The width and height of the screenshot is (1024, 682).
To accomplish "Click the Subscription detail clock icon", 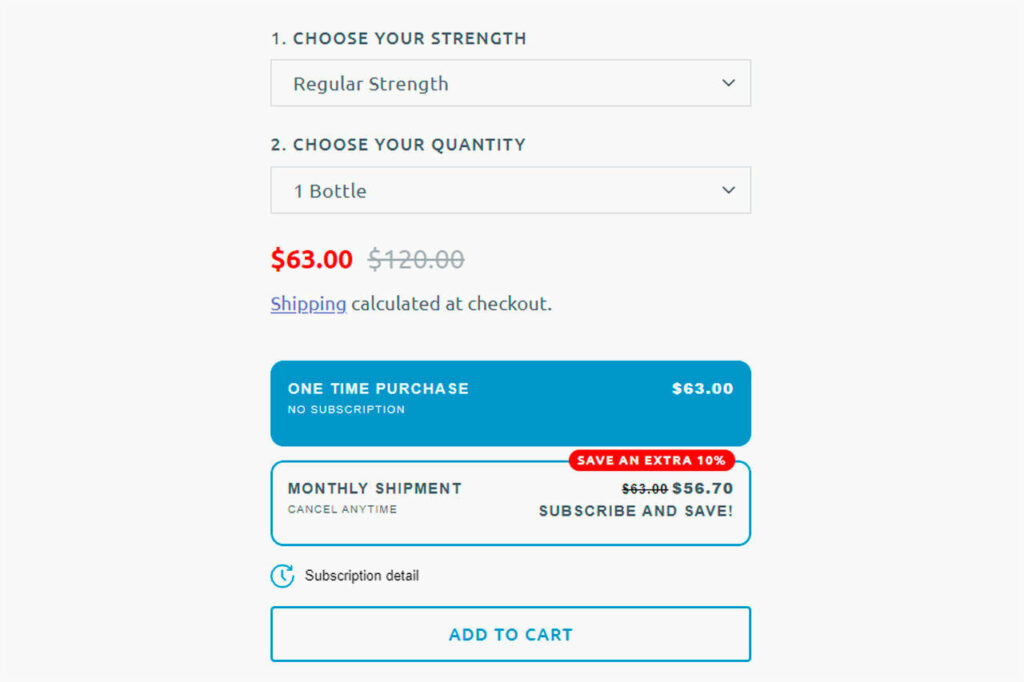I will click(282, 576).
